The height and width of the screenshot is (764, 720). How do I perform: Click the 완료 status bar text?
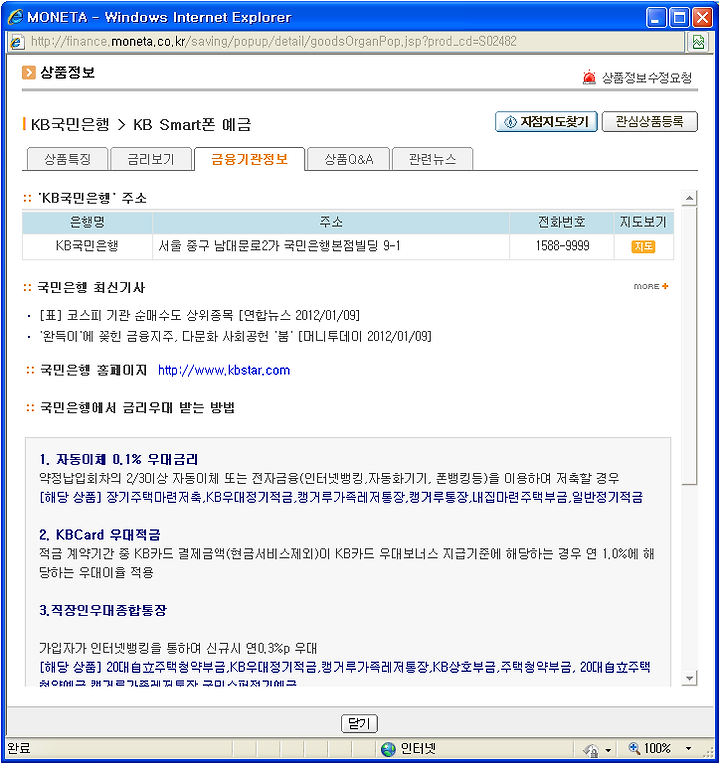19,748
